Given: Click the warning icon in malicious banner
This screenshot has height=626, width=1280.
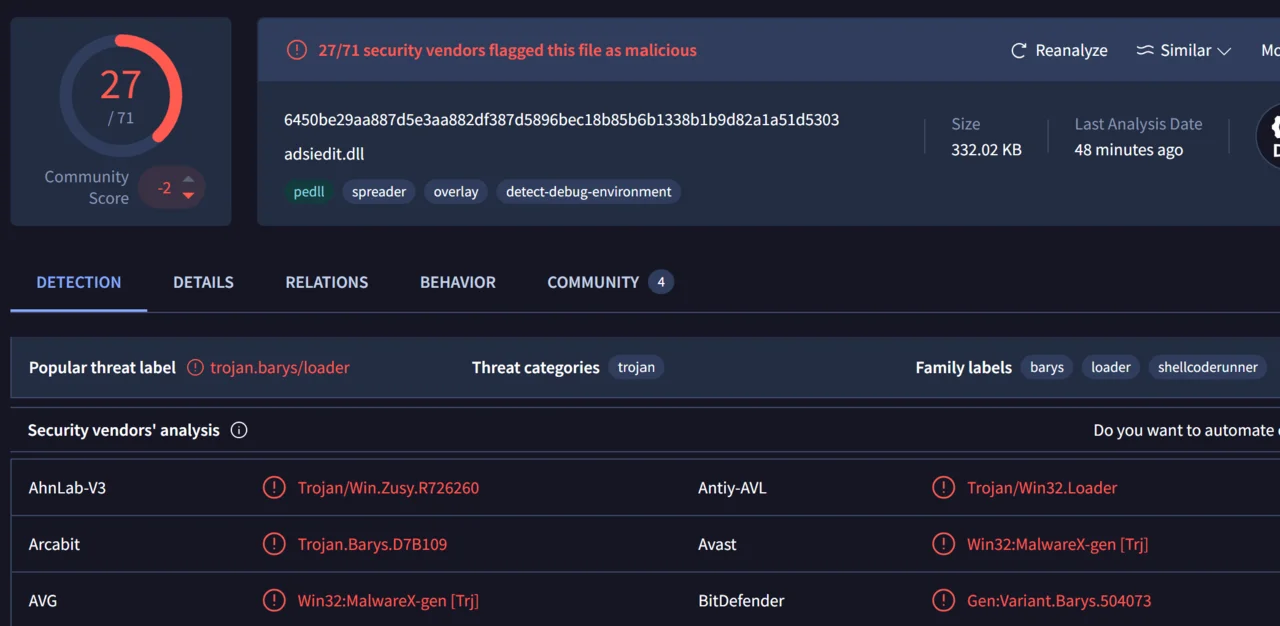Looking at the screenshot, I should pyautogui.click(x=297, y=50).
